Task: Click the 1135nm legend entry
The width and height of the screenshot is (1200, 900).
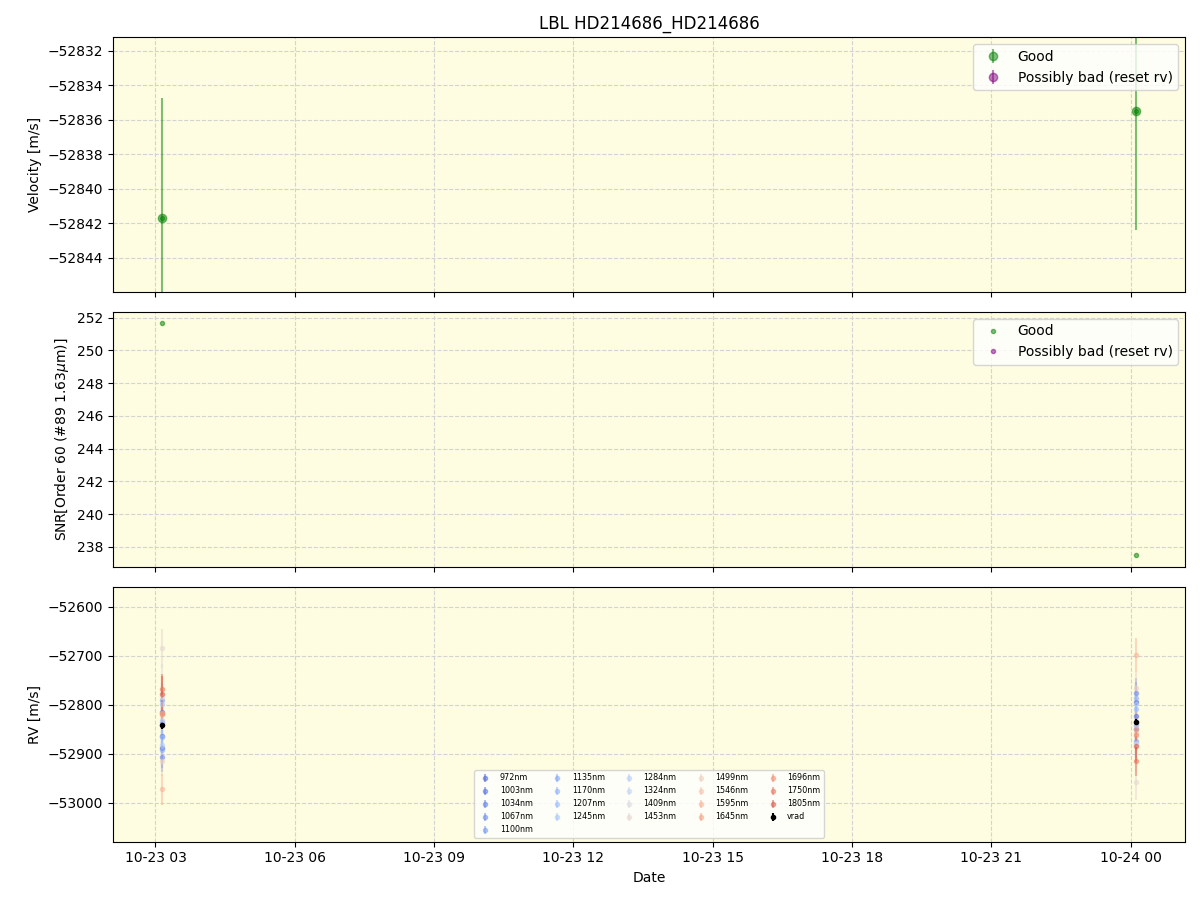Action: click(x=578, y=778)
